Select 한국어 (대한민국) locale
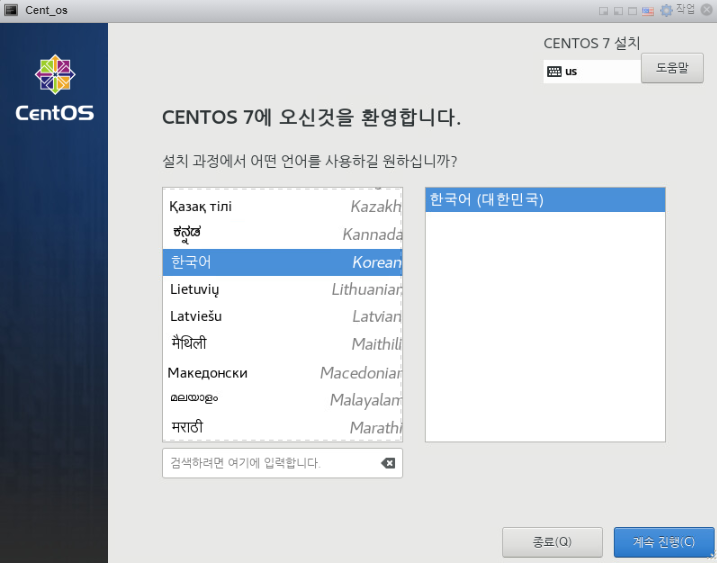Viewport: 717px width, 563px height. pyautogui.click(x=545, y=200)
